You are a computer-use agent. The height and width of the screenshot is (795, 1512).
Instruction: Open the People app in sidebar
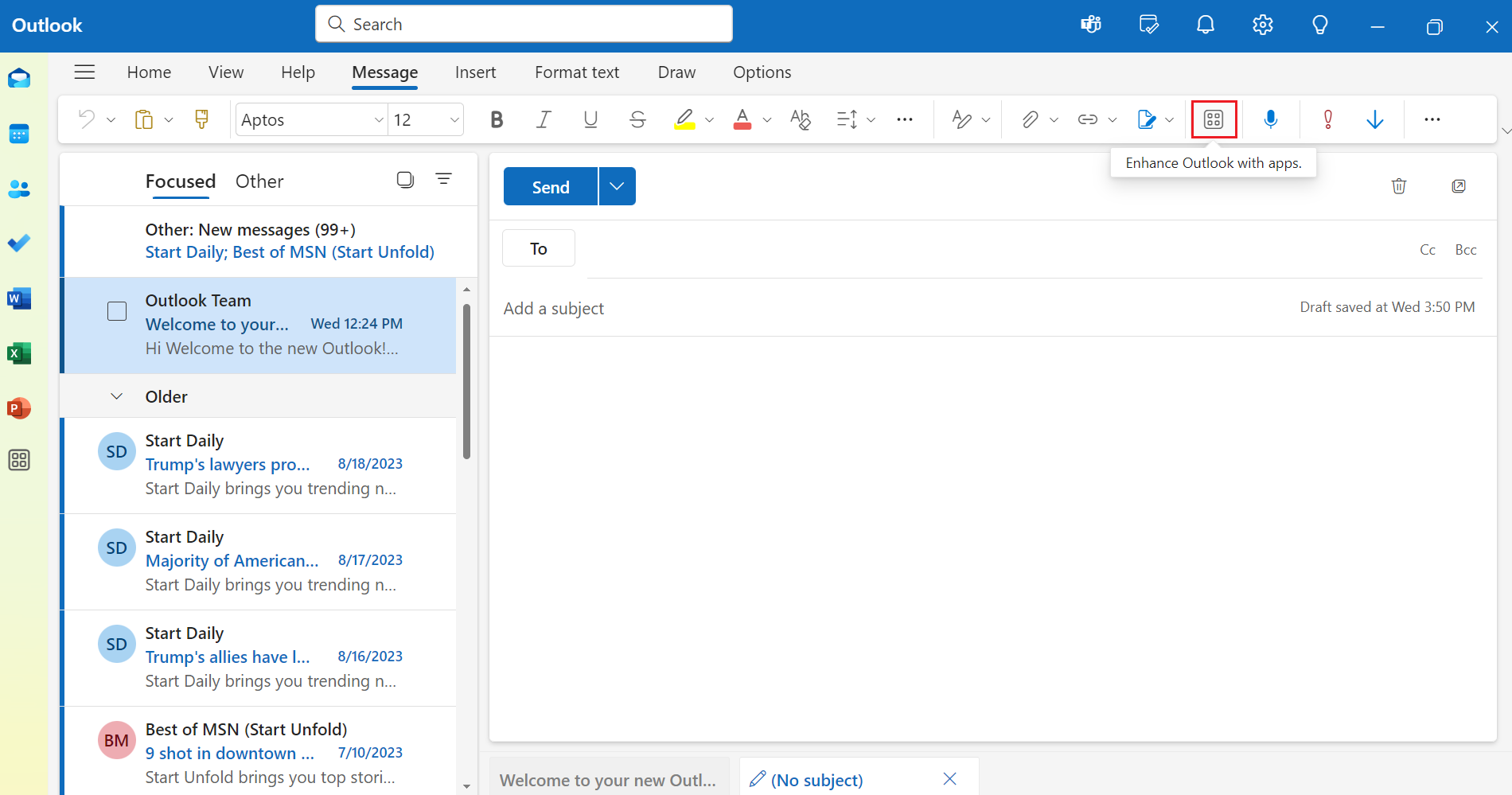[19, 189]
